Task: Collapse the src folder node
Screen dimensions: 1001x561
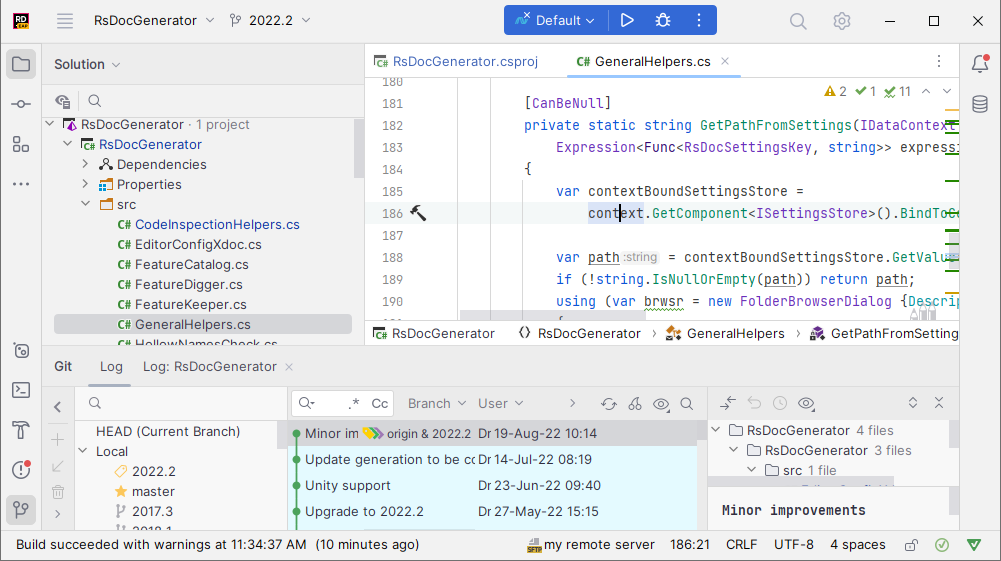Action: click(86, 204)
